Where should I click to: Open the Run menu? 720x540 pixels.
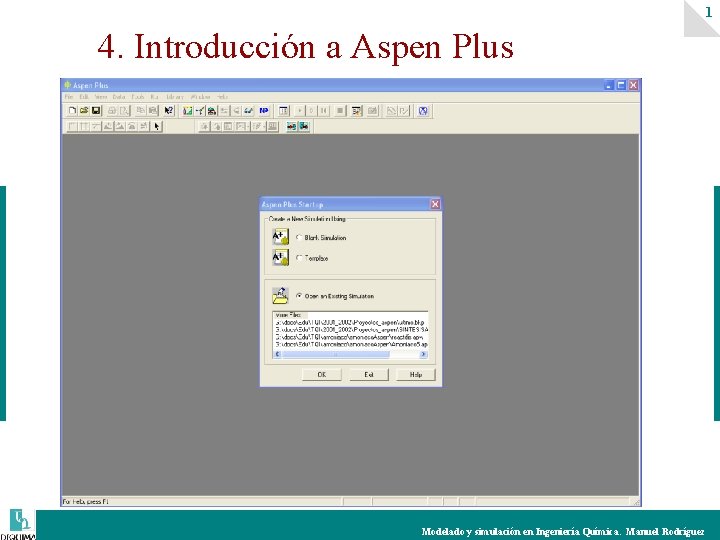point(154,97)
